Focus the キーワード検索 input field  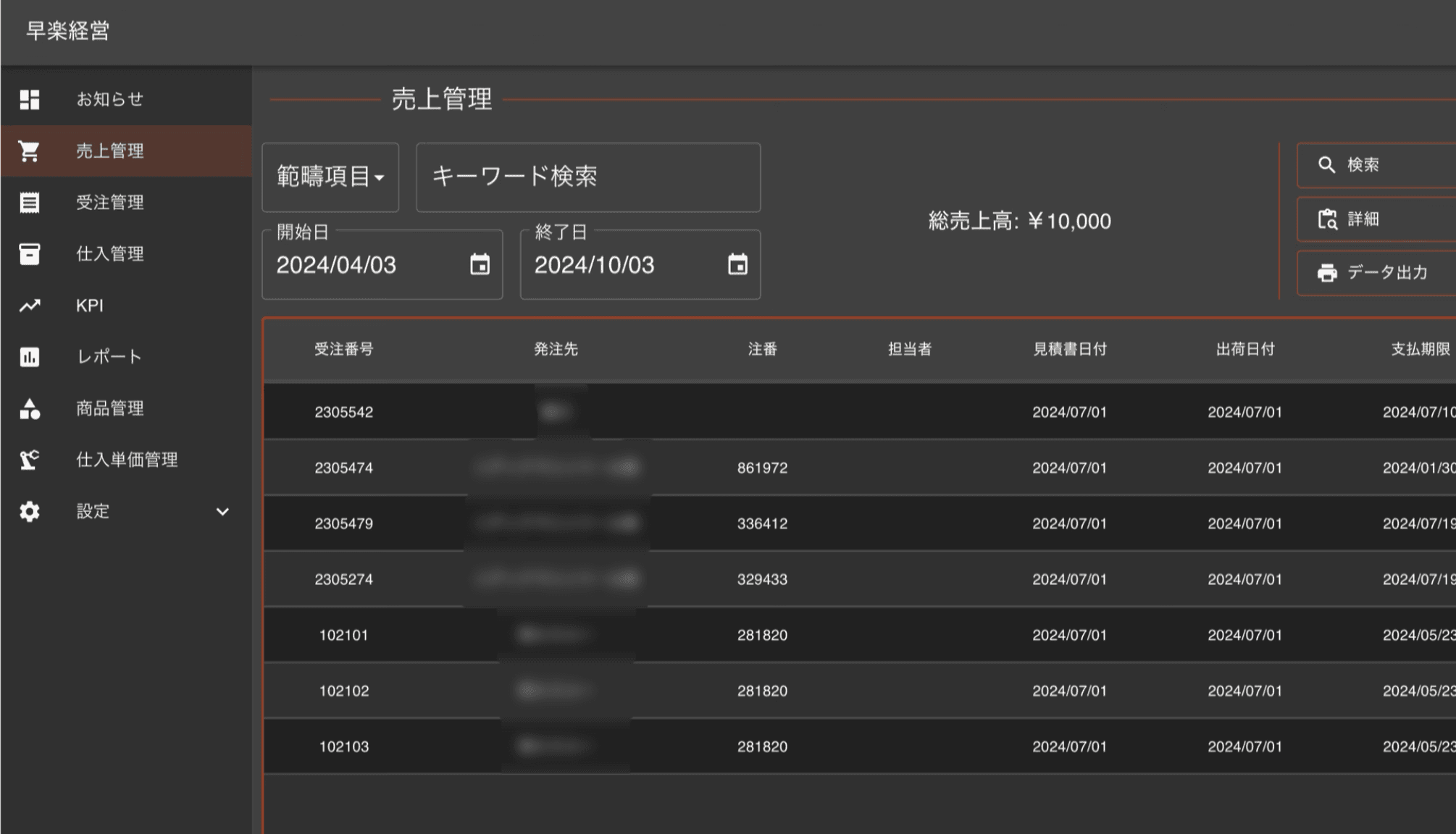pos(588,177)
